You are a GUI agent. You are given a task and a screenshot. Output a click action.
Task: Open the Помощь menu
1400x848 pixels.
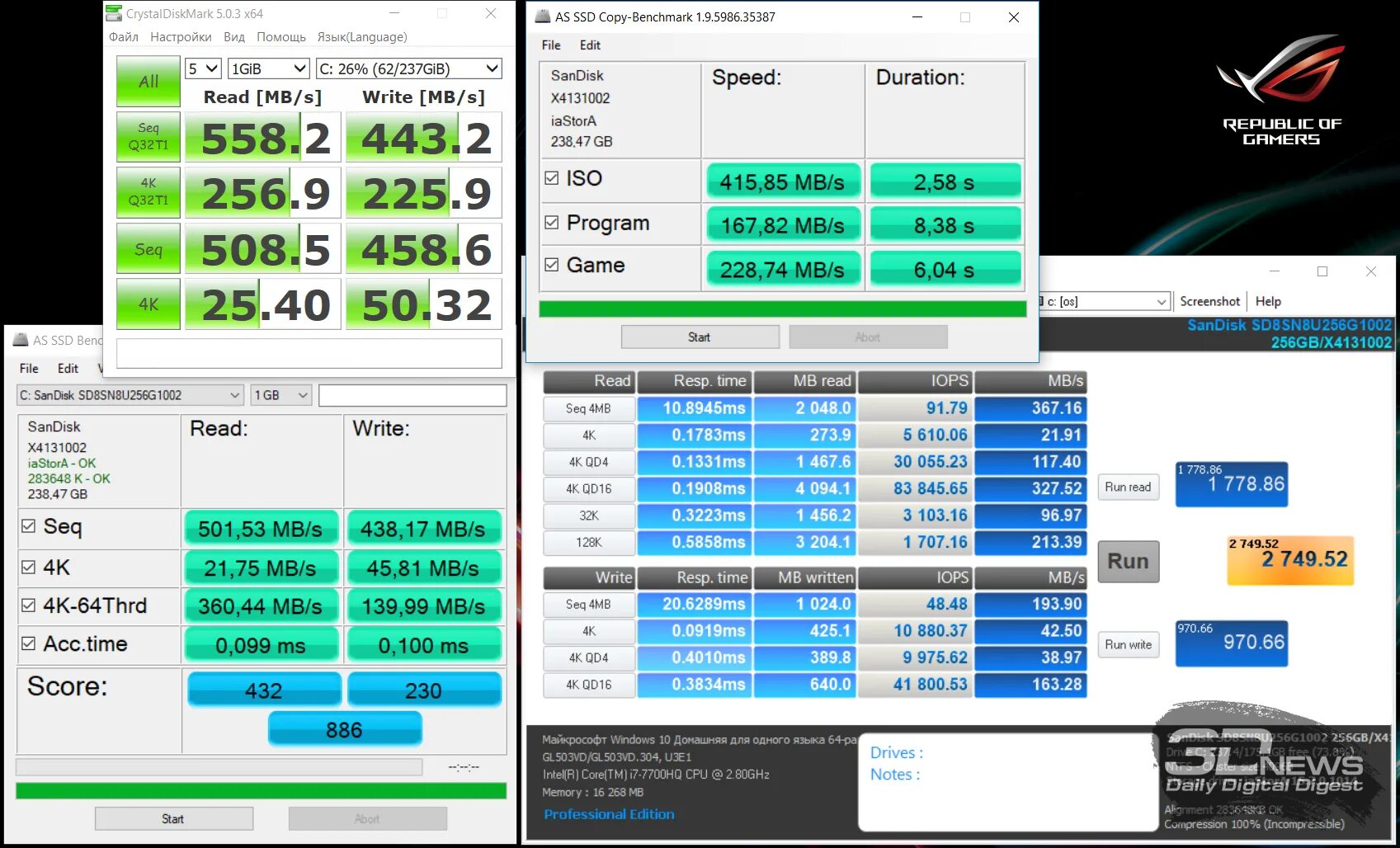click(x=281, y=37)
